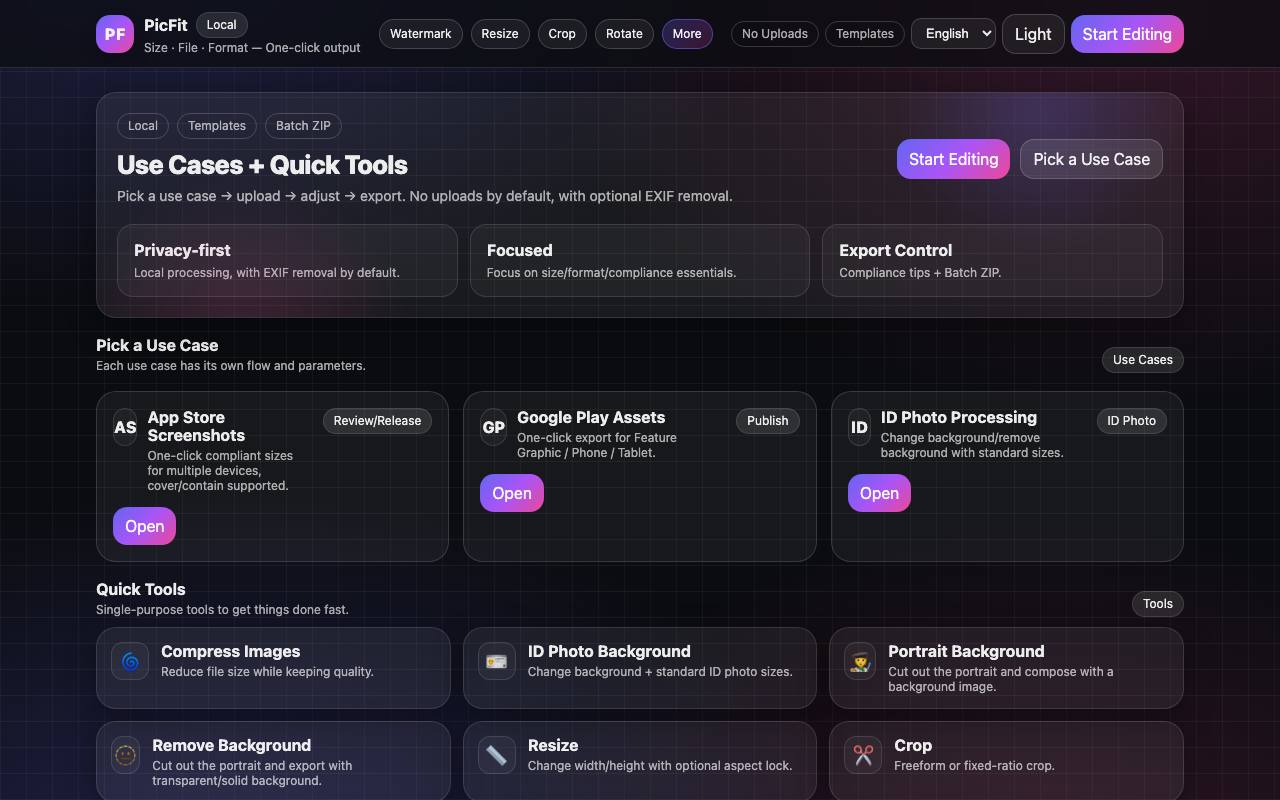Open the Compress Images quick tool
The width and height of the screenshot is (1280, 800).
click(x=273, y=668)
